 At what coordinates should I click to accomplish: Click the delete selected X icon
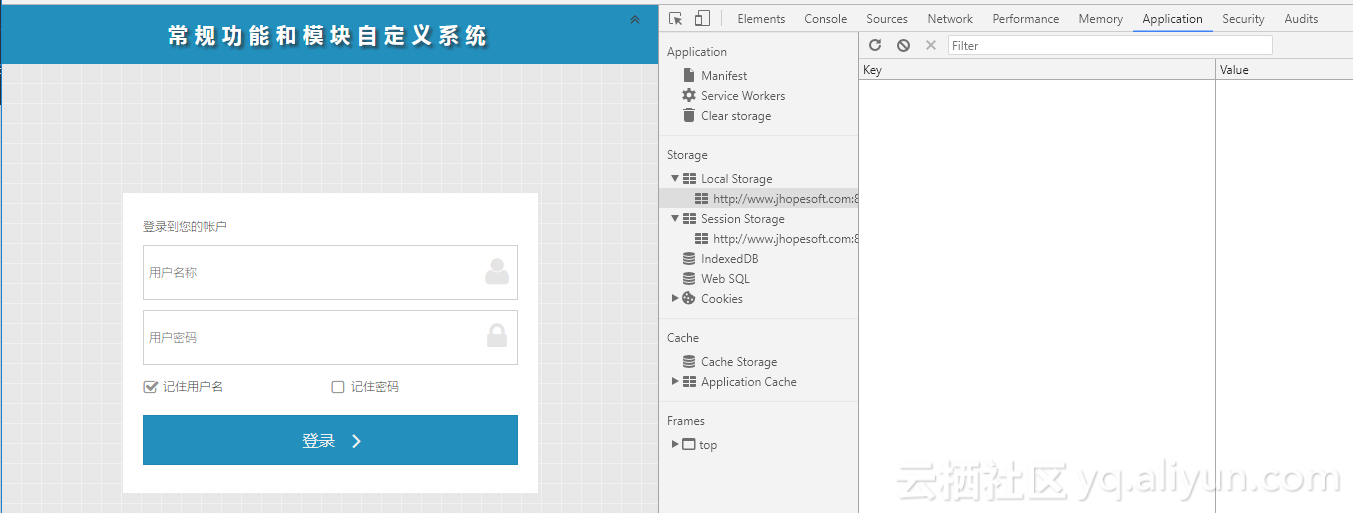[x=931, y=45]
